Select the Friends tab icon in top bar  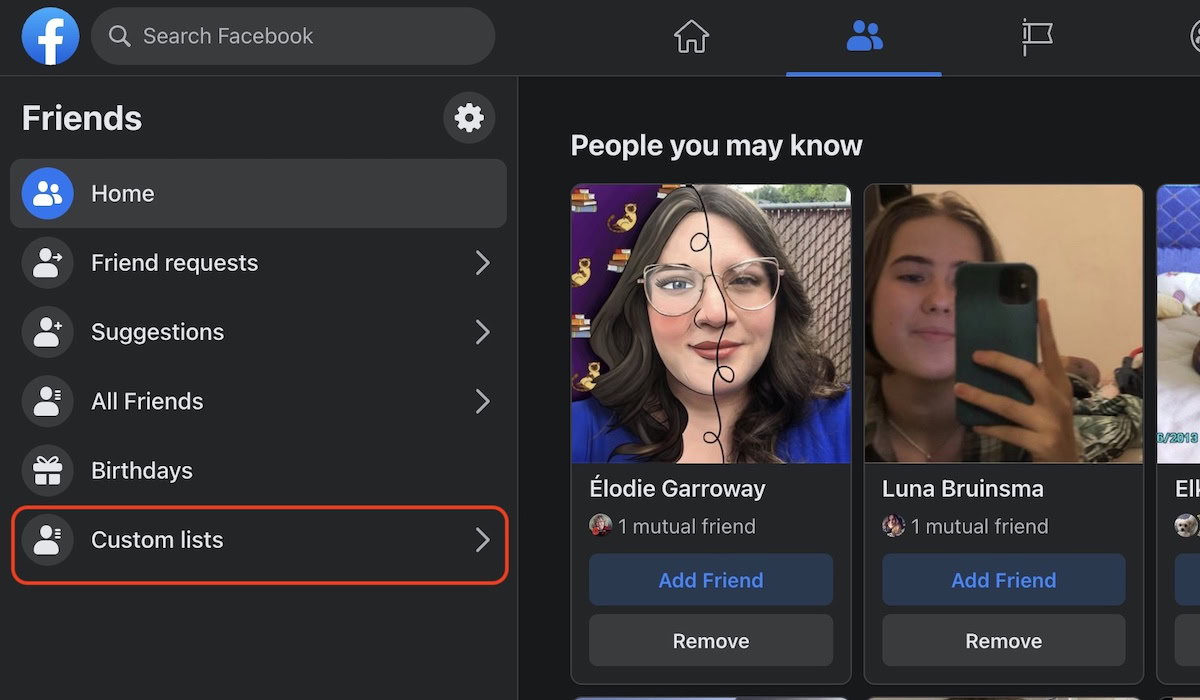[x=864, y=37]
